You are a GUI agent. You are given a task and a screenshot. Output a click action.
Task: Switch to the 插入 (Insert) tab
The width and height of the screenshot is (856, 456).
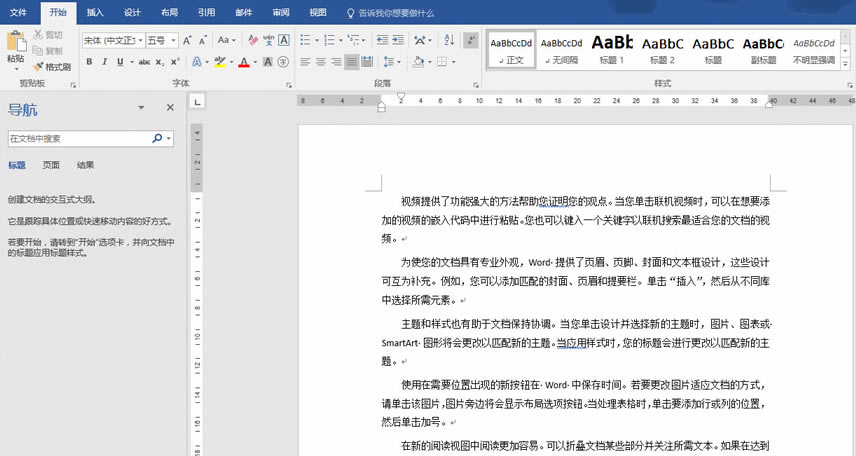[95, 12]
